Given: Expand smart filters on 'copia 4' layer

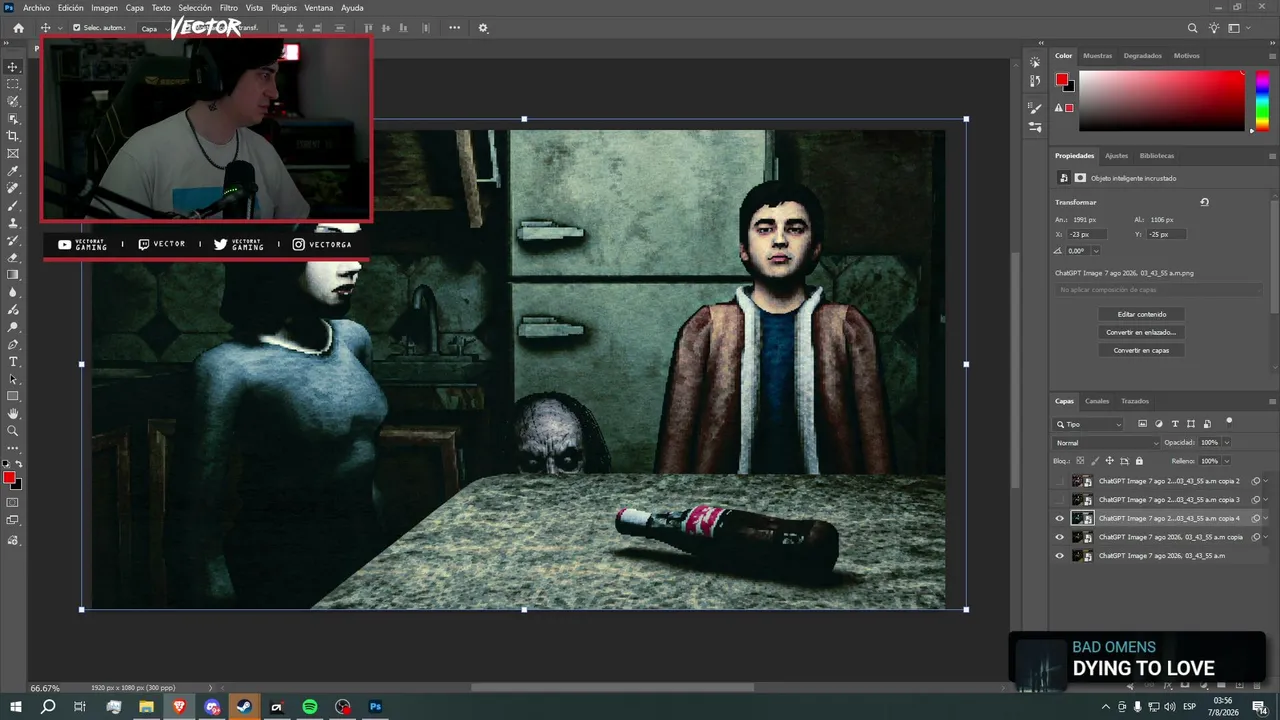Looking at the screenshot, I should (x=1266, y=518).
